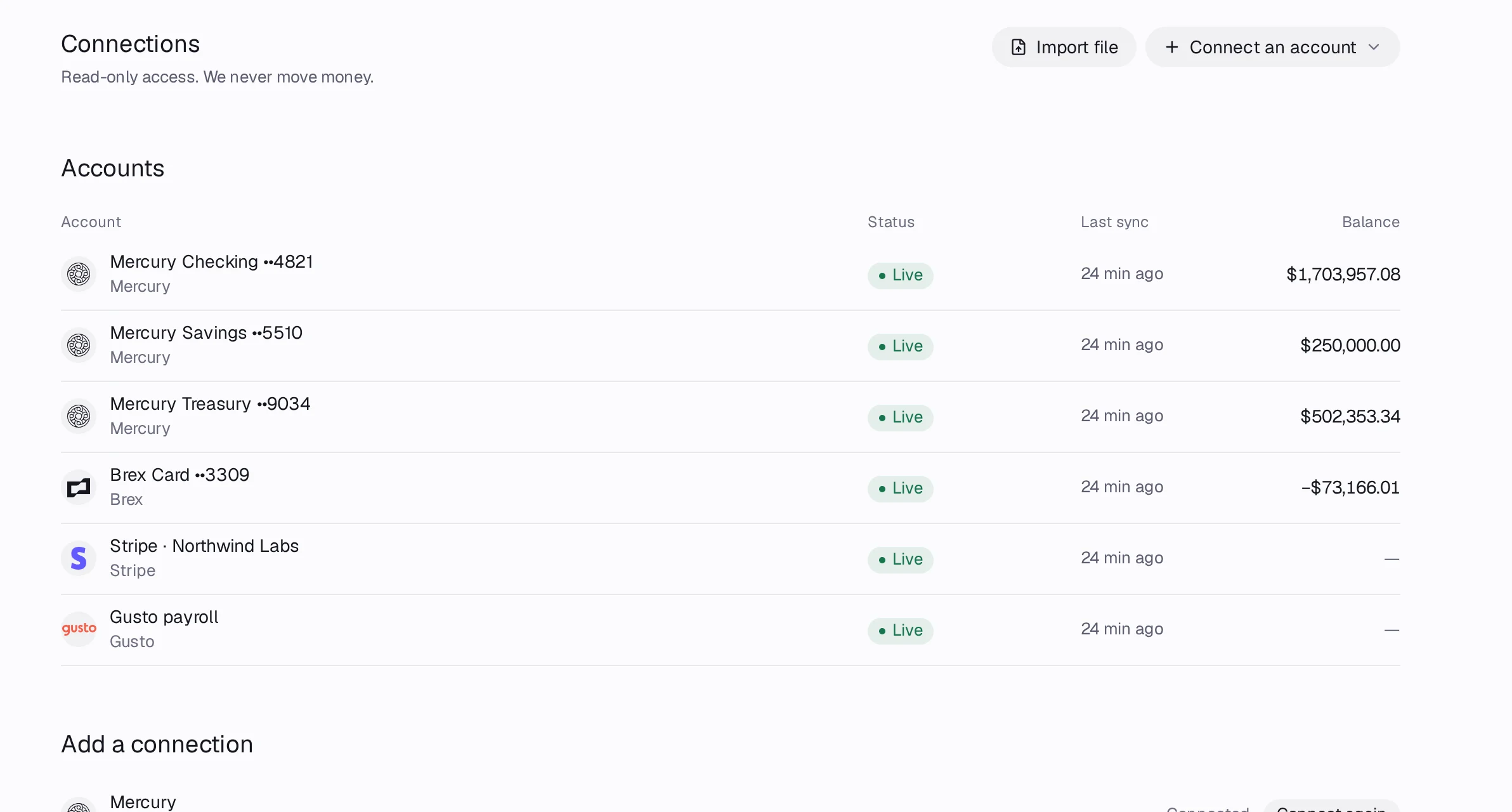The height and width of the screenshot is (812, 1512).
Task: Click the Last sync column header
Action: click(x=1114, y=222)
